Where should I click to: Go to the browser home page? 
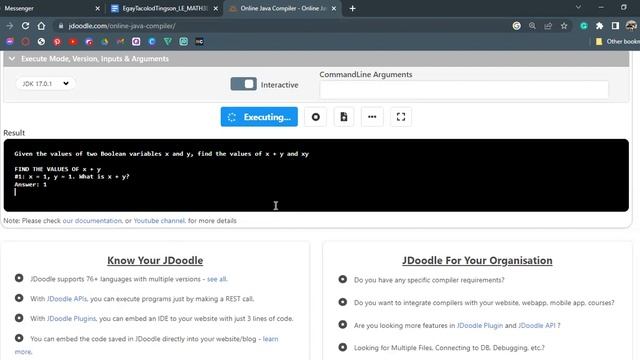point(41,26)
